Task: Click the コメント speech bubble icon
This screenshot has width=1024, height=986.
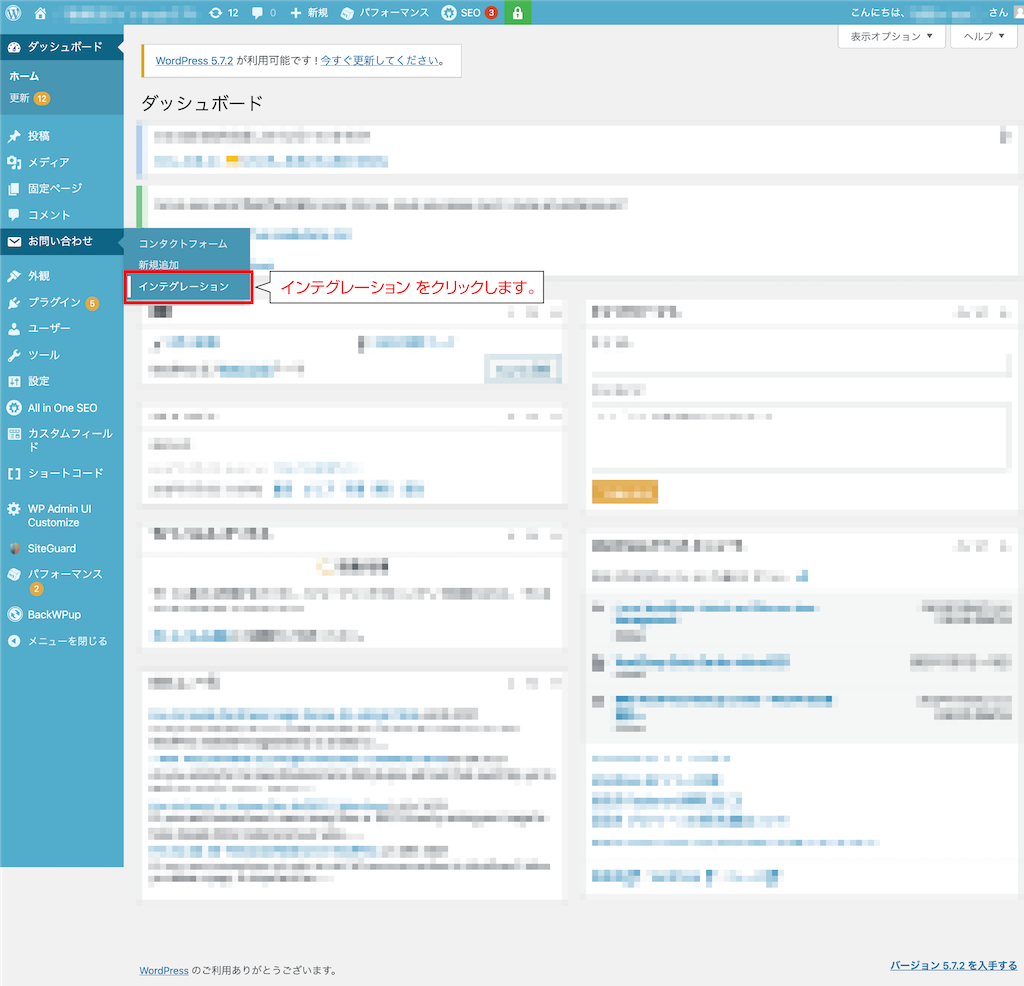Action: tap(14, 215)
